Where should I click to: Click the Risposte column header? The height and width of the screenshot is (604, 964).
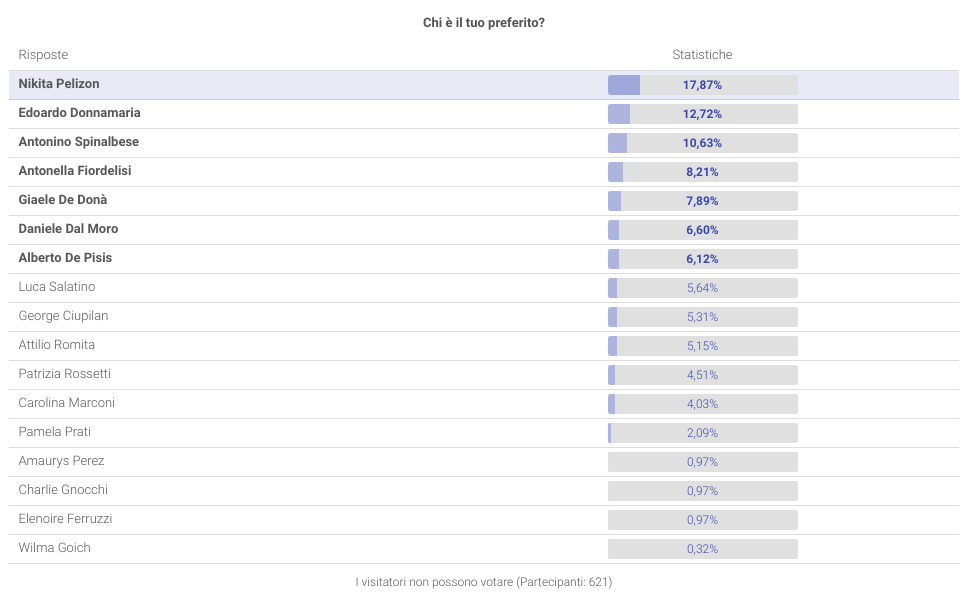point(43,55)
